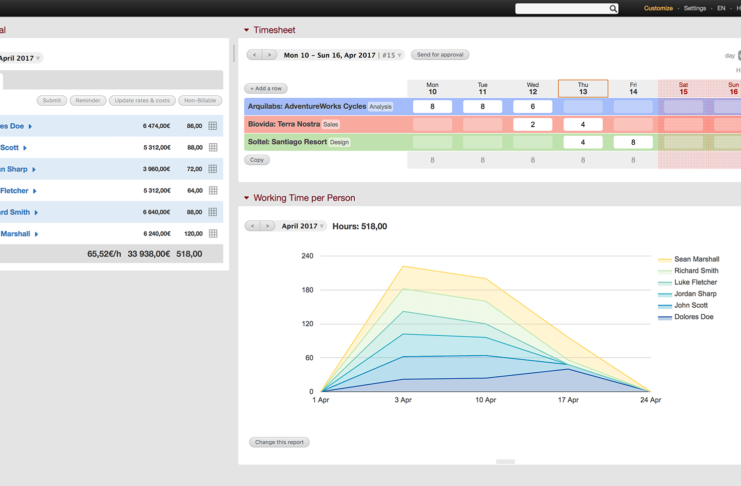Open the grid icon in the Sharp row
Viewport: 741px width, 486px height.
point(212,169)
